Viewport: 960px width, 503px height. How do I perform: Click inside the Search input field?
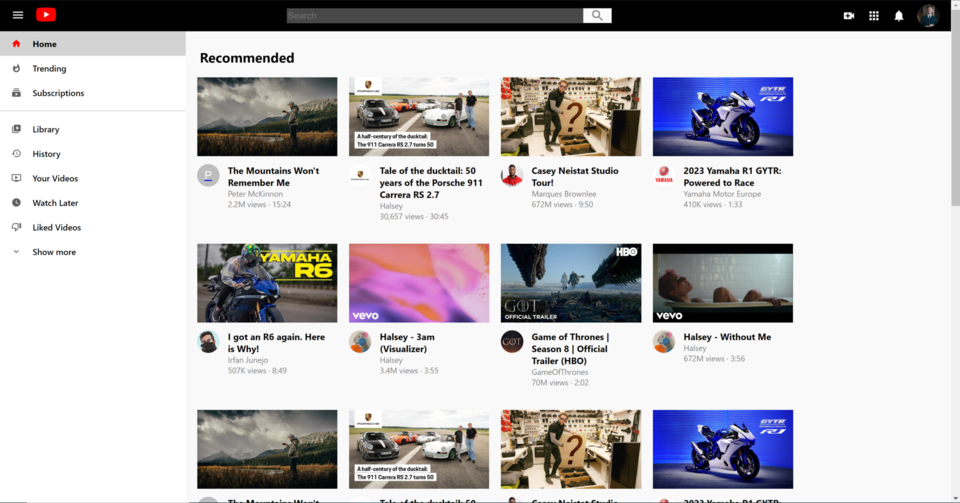[x=434, y=16]
